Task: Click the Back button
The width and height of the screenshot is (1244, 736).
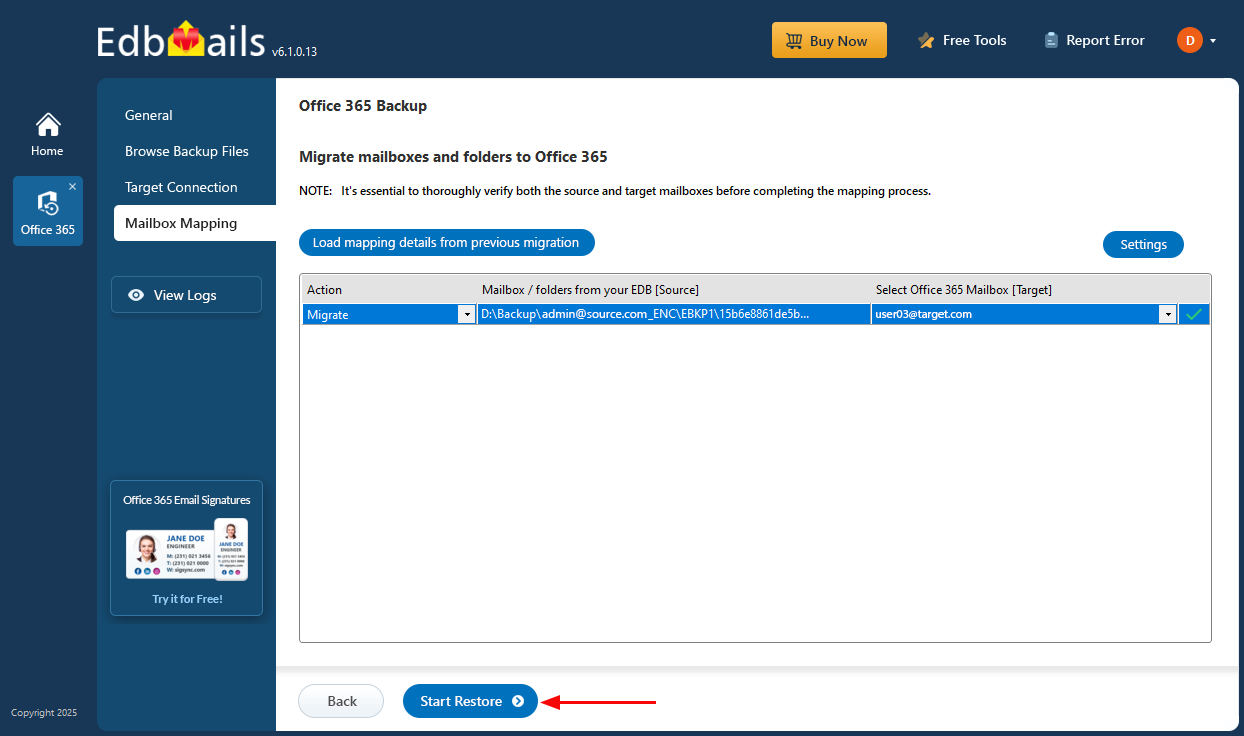Action: pos(341,701)
